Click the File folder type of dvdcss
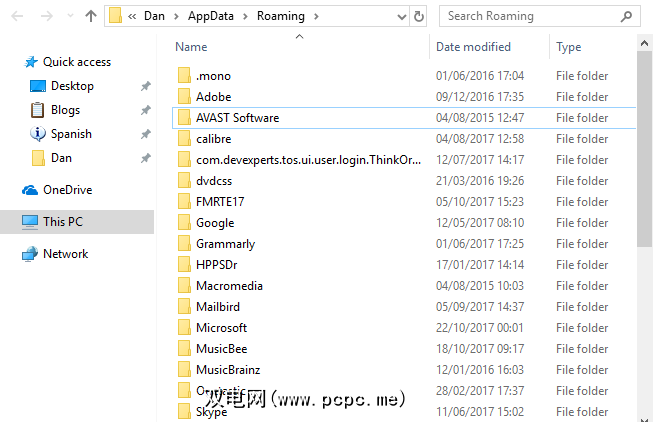This screenshot has width=653, height=422. click(x=582, y=181)
